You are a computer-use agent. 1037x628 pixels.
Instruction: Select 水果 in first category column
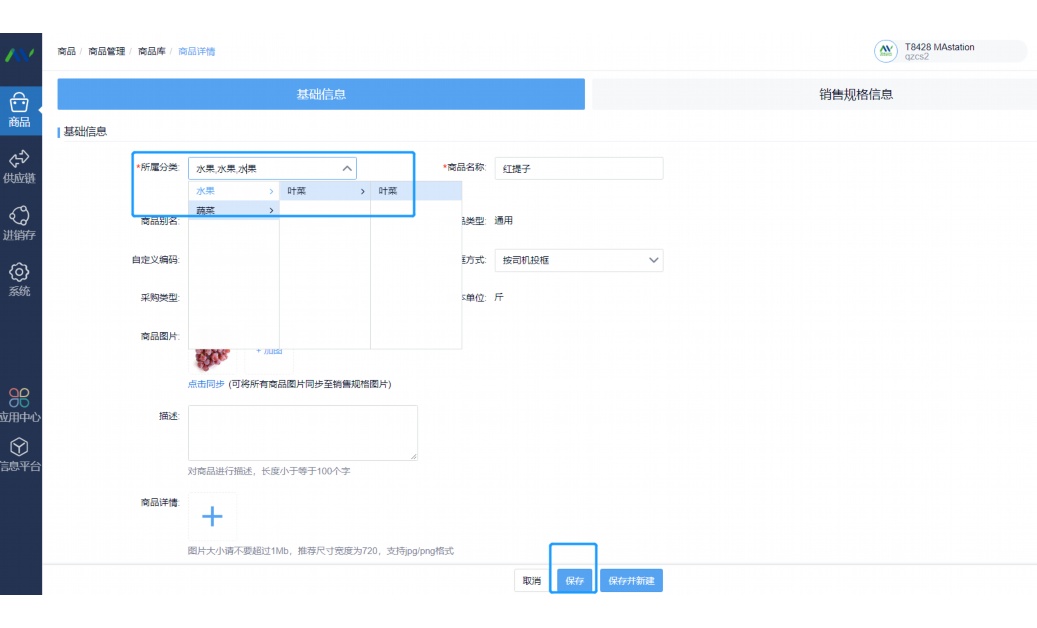pyautogui.click(x=233, y=191)
